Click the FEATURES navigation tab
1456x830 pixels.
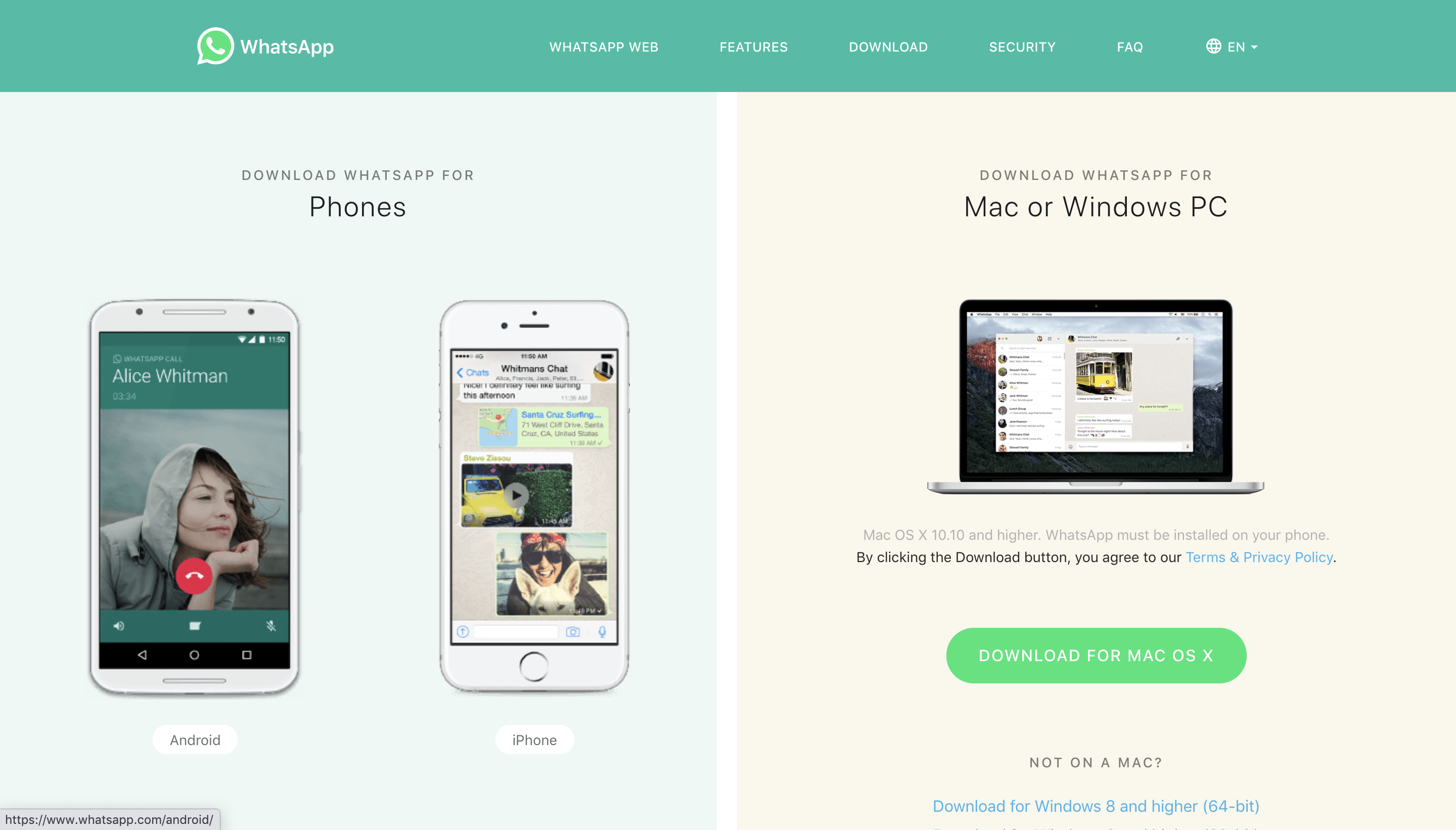pos(754,46)
